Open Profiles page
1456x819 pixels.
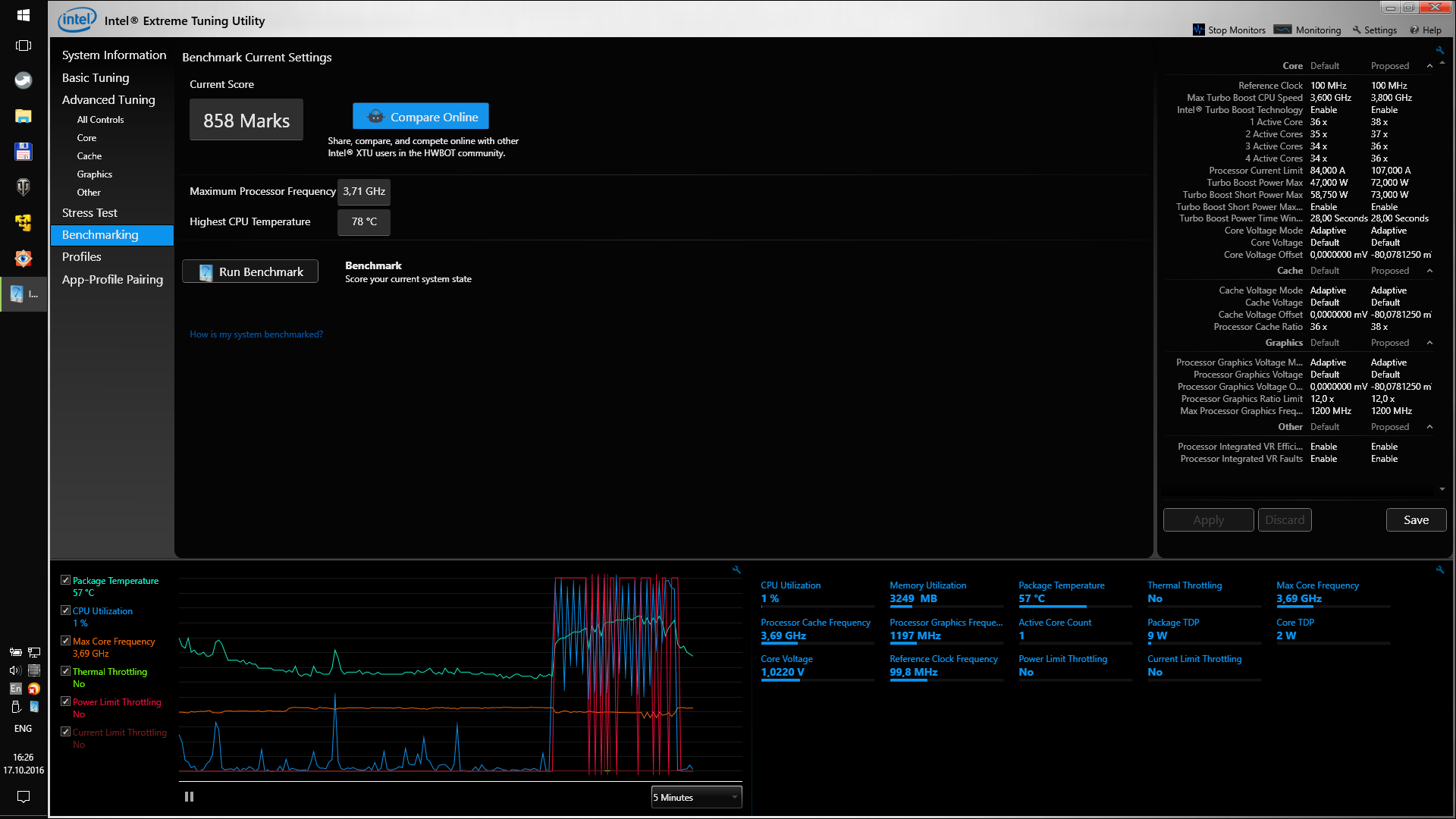(x=81, y=257)
